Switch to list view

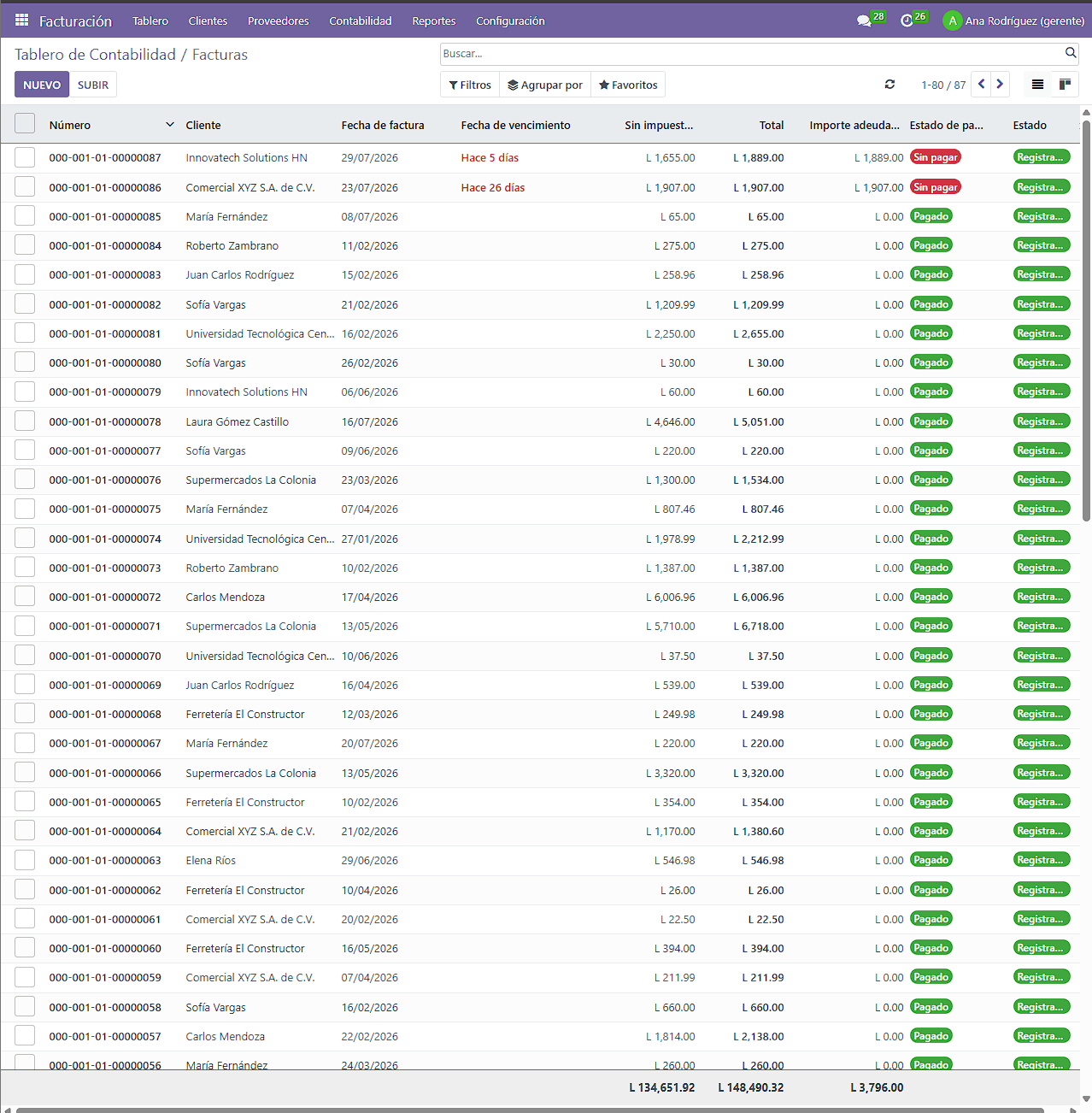1037,84
